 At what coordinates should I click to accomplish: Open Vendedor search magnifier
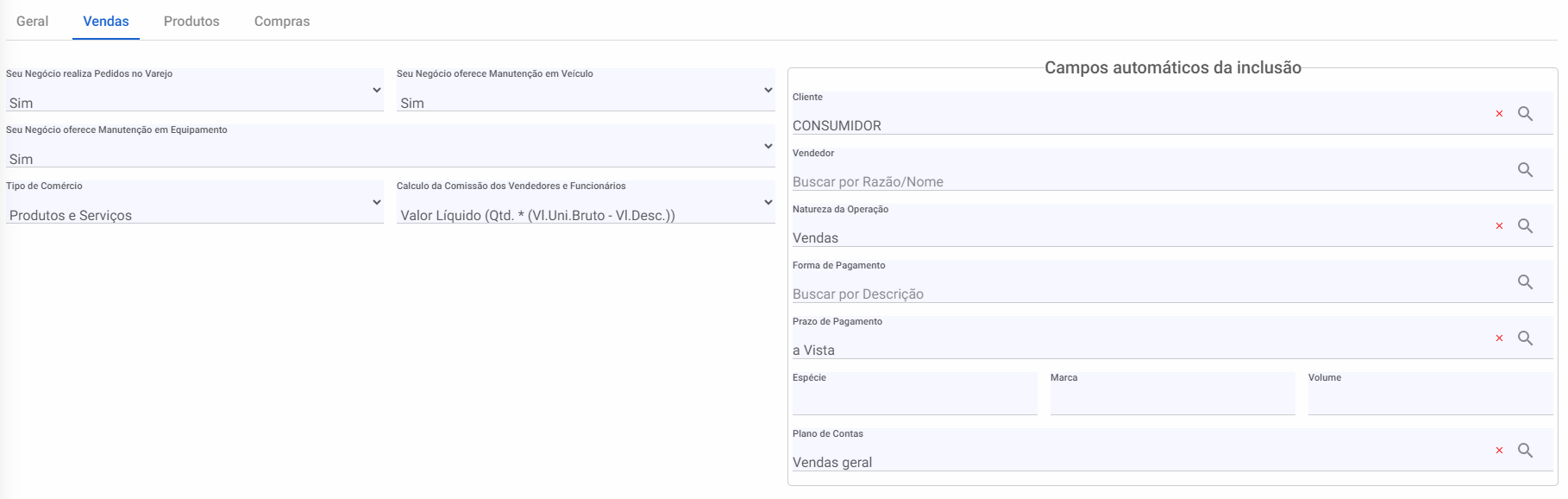(1525, 170)
